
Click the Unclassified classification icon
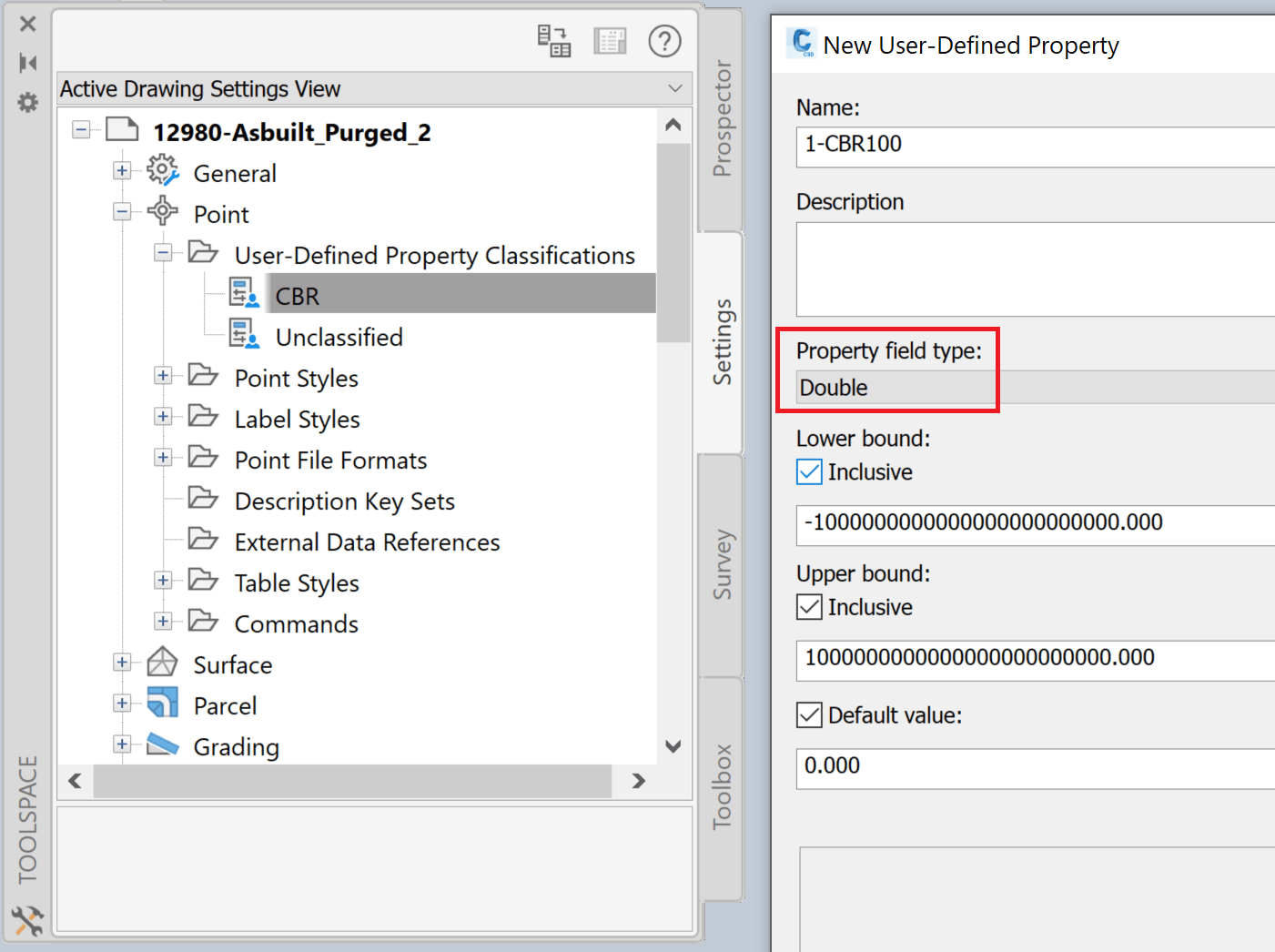(243, 334)
